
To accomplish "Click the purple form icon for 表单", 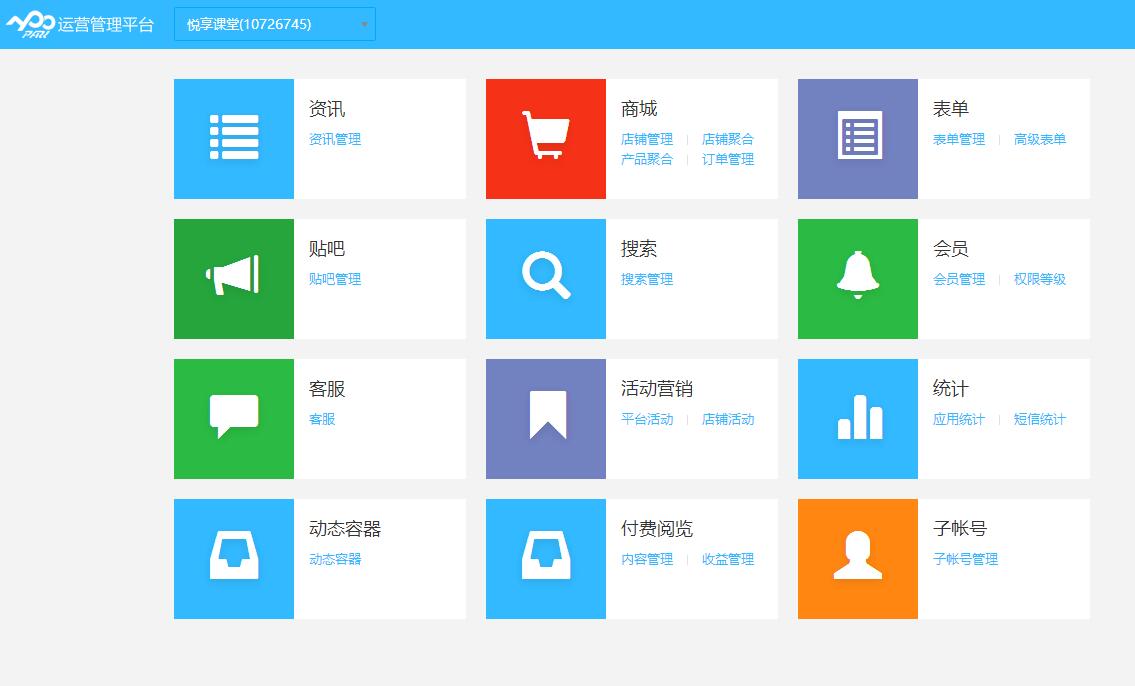I will tap(858, 138).
